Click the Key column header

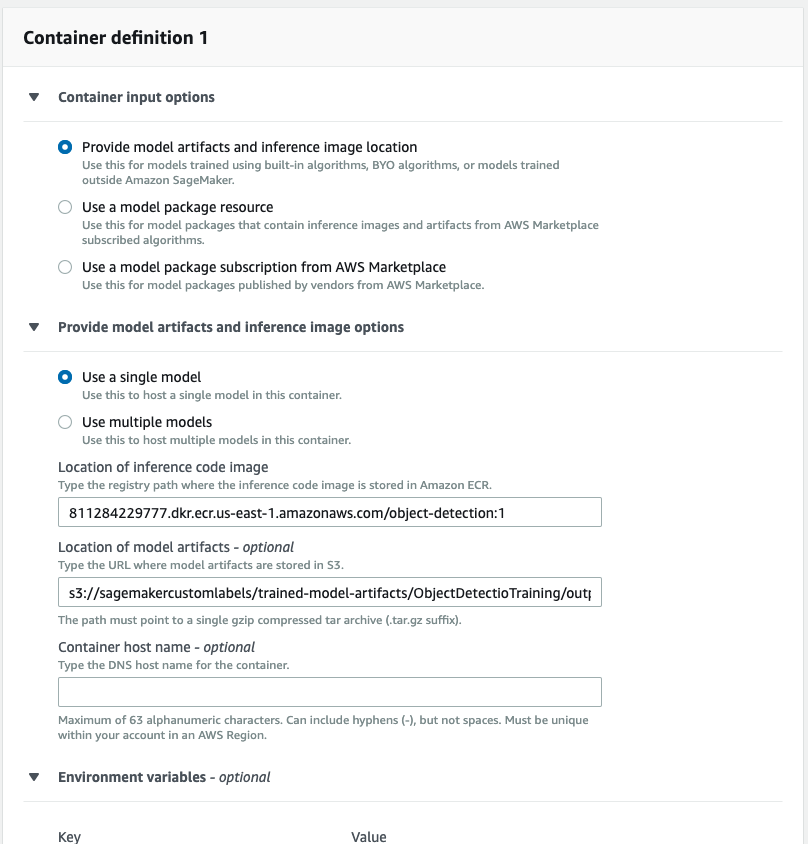[70, 837]
